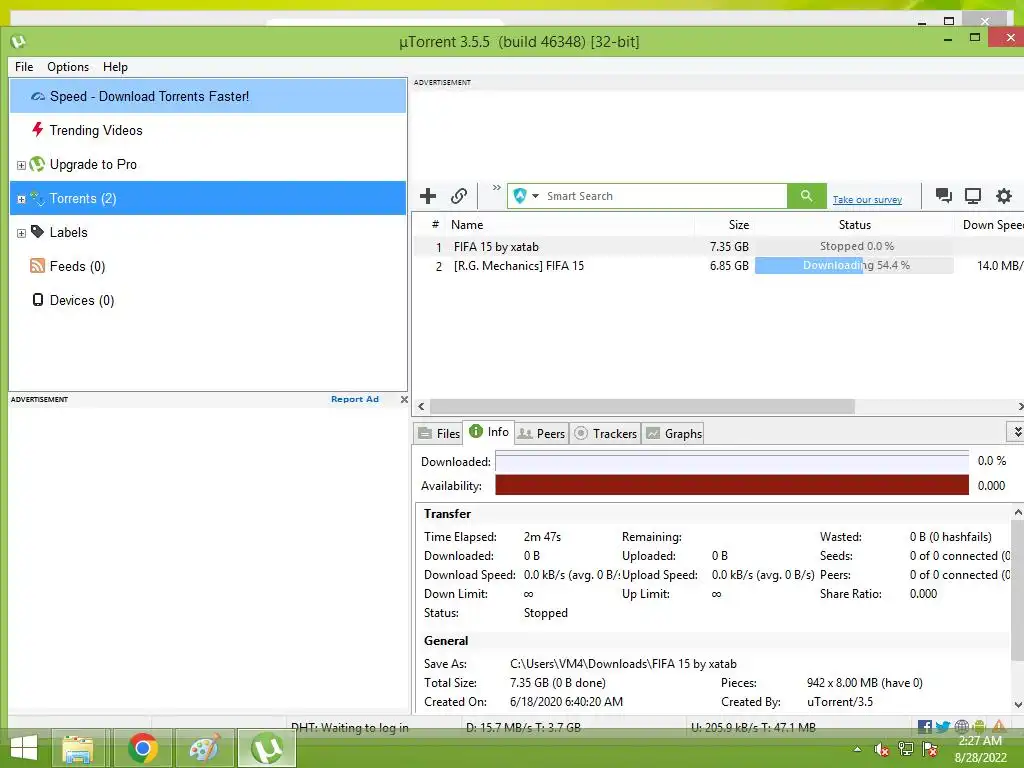
Task: Expand the Labels tree node
Action: click(21, 233)
